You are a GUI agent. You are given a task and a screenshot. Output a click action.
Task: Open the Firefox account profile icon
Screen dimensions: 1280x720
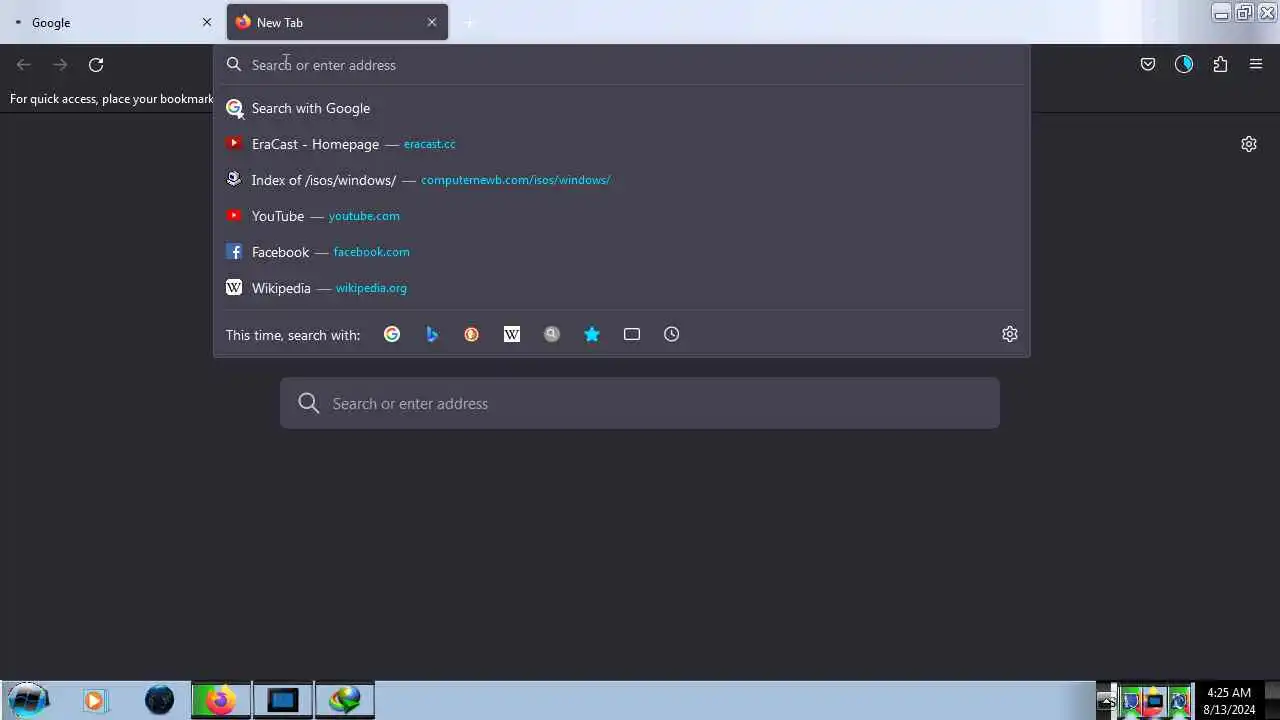1184,64
